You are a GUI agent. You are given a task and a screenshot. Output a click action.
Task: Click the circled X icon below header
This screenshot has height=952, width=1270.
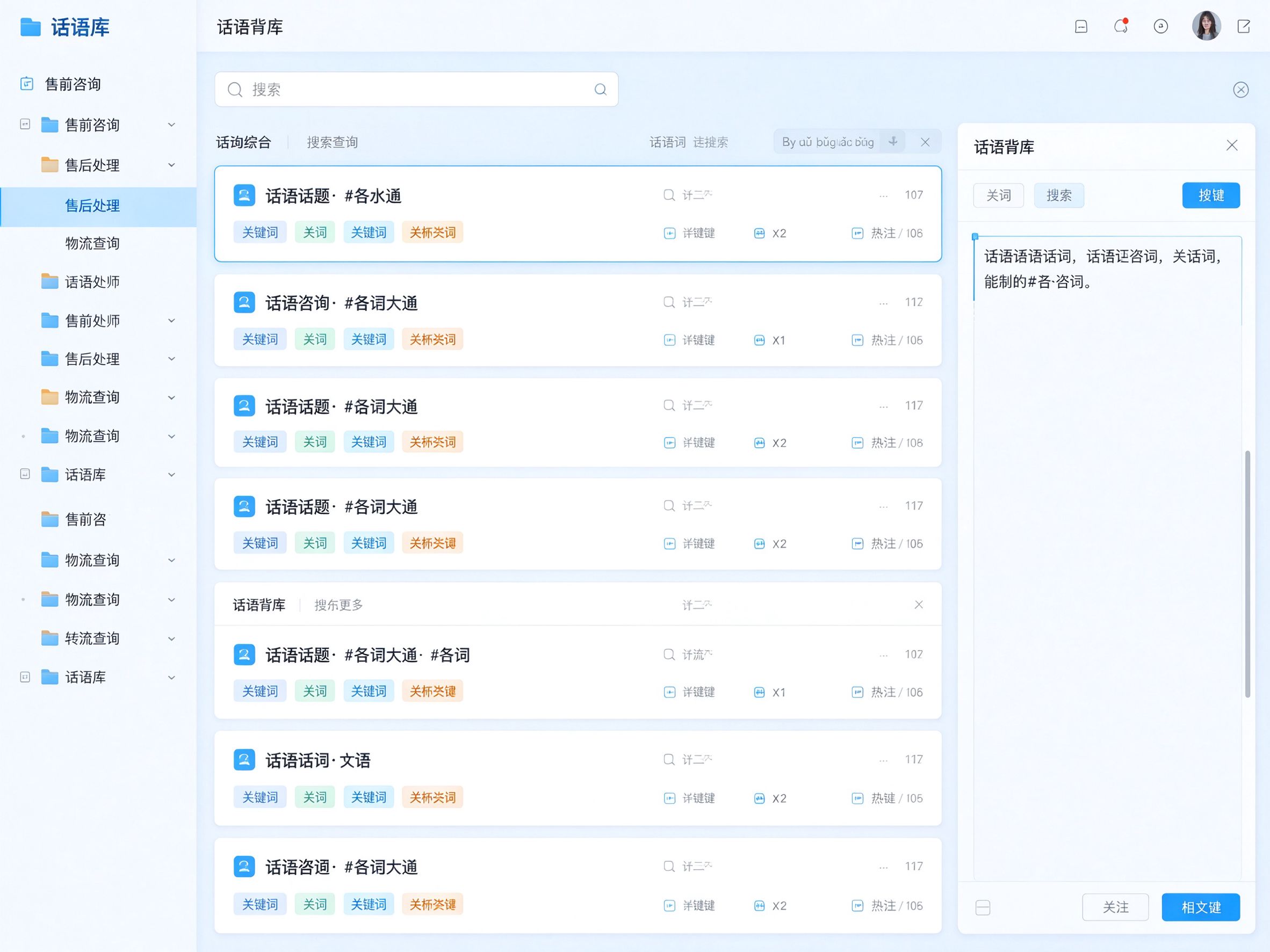point(1240,90)
